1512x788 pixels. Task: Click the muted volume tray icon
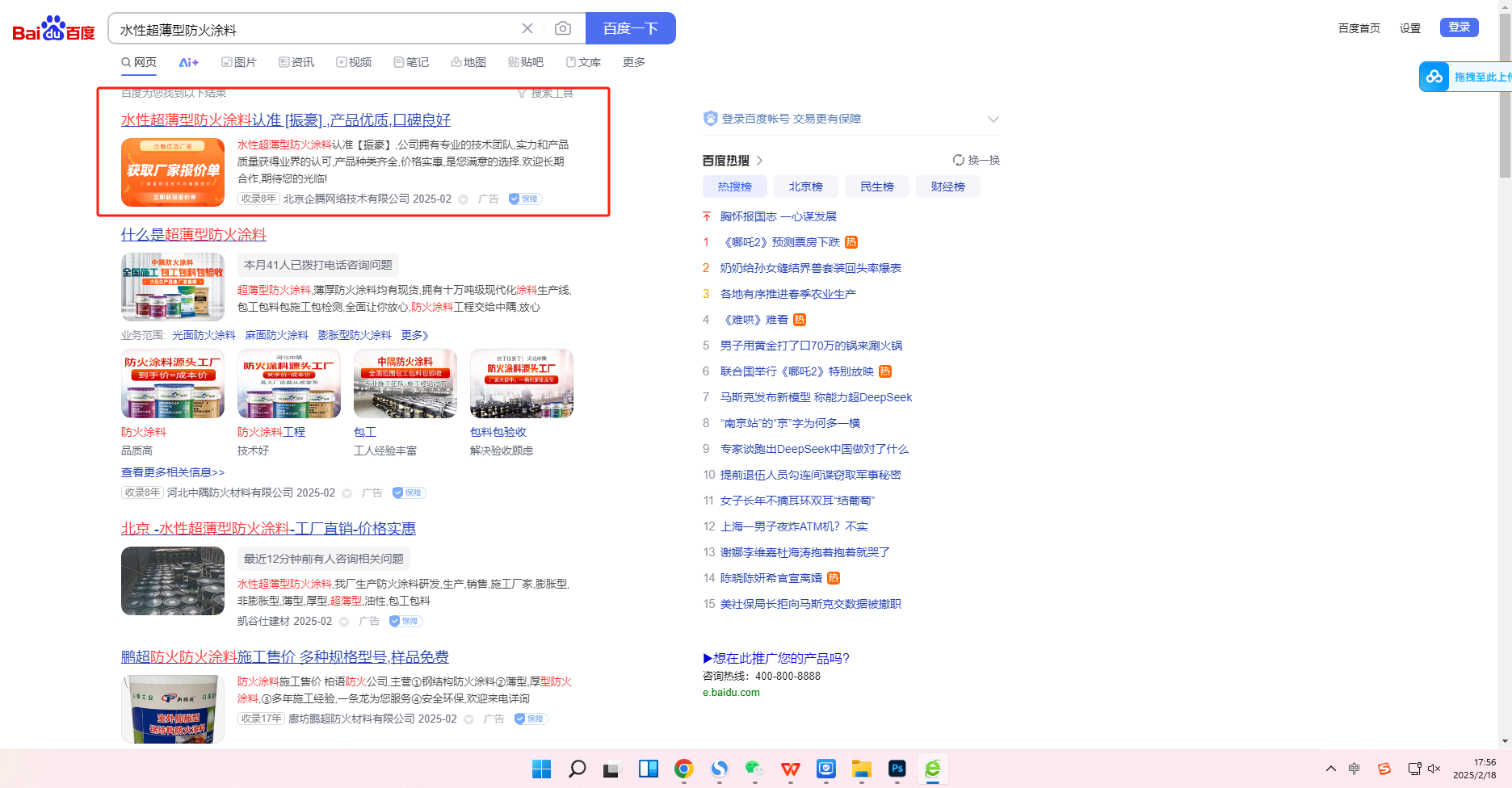pos(1434,769)
